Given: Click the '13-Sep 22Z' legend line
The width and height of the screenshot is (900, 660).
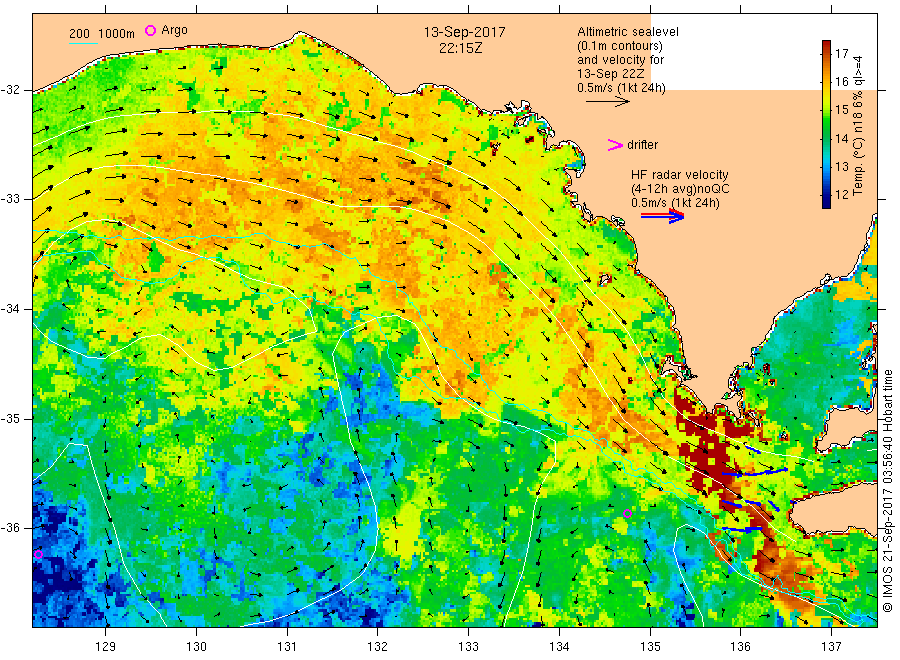Looking at the screenshot, I should coord(610,74).
